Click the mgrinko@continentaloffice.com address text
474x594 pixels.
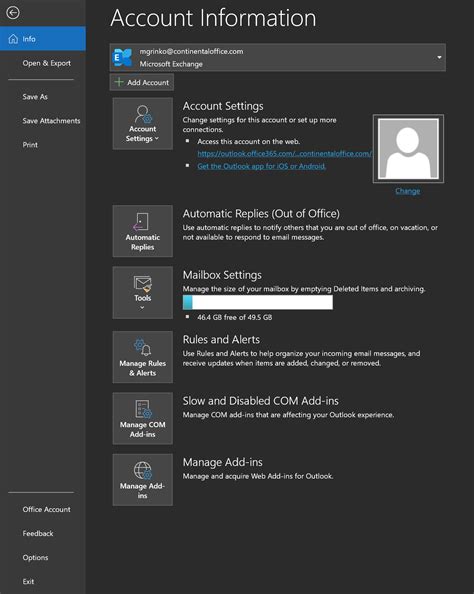191,51
